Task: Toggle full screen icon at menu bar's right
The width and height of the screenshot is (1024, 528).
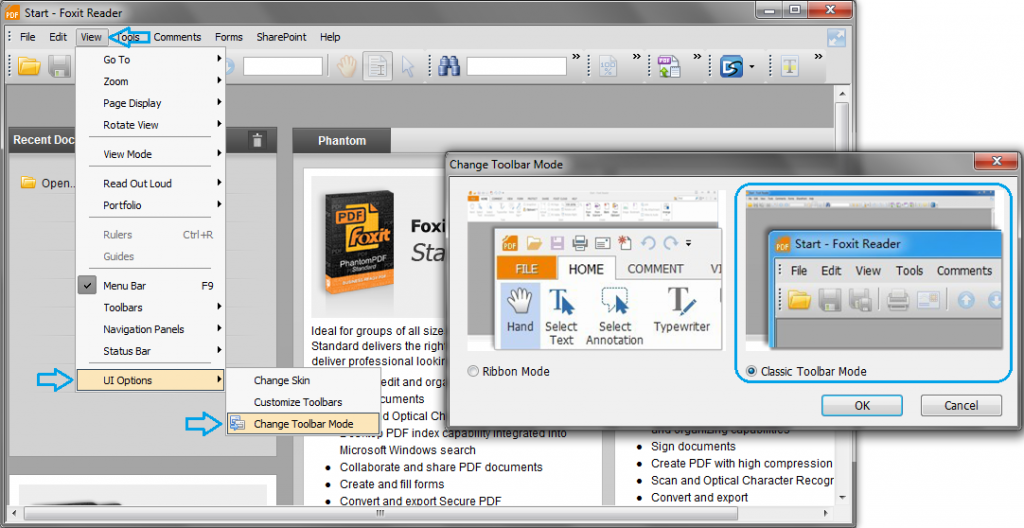Action: coord(836,38)
